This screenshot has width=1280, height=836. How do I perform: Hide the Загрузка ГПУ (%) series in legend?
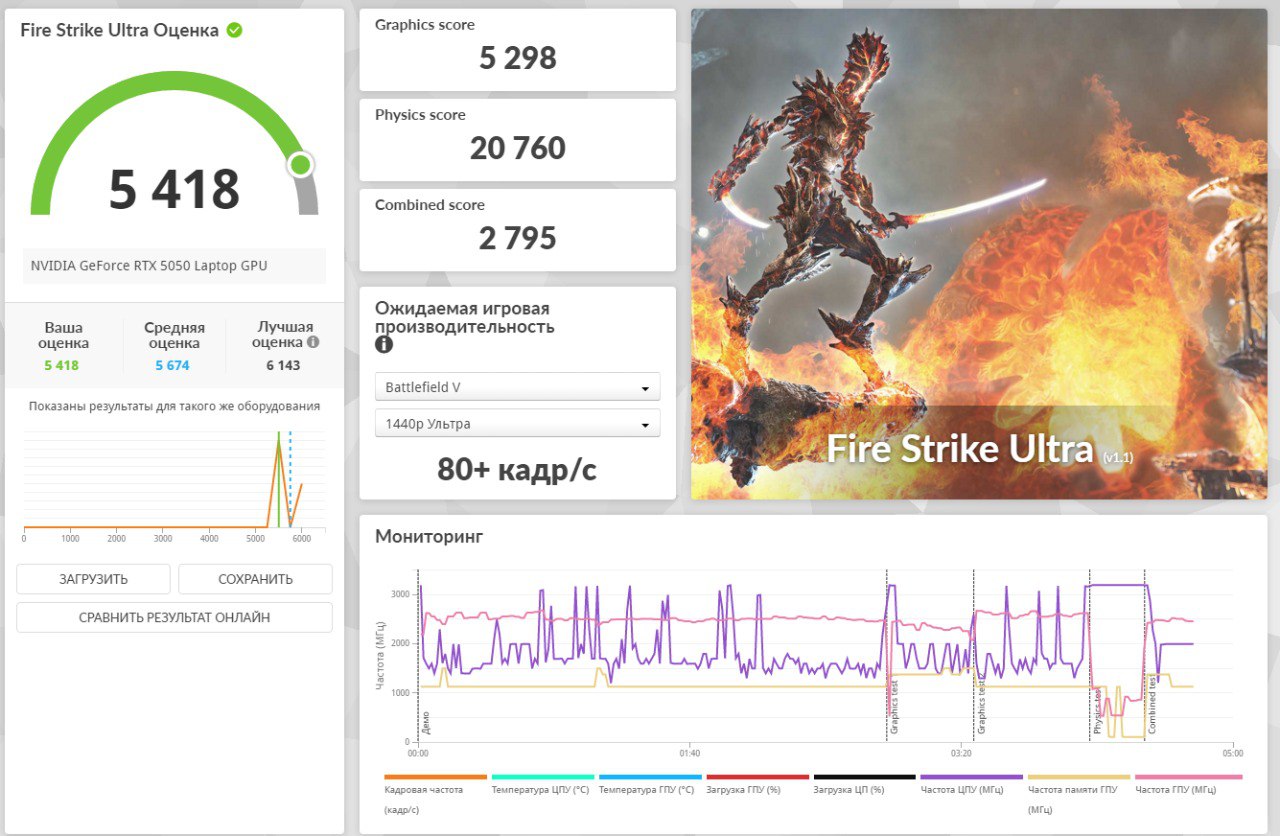pyautogui.click(x=757, y=784)
